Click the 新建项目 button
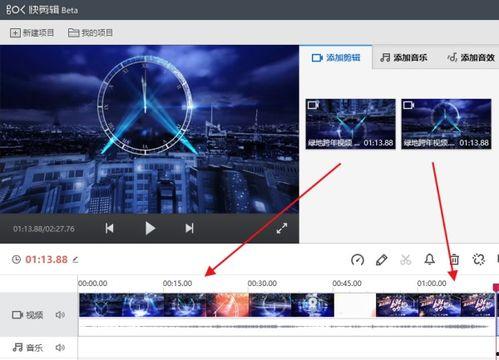This screenshot has height=360, width=499. tap(32, 33)
